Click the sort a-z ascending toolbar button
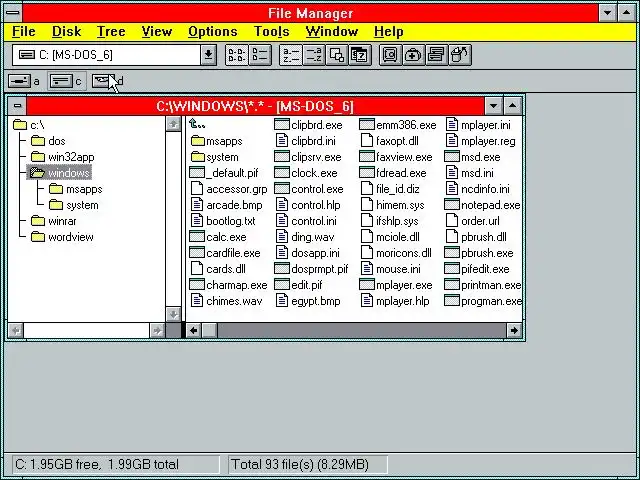640x480 pixels. [x=291, y=55]
